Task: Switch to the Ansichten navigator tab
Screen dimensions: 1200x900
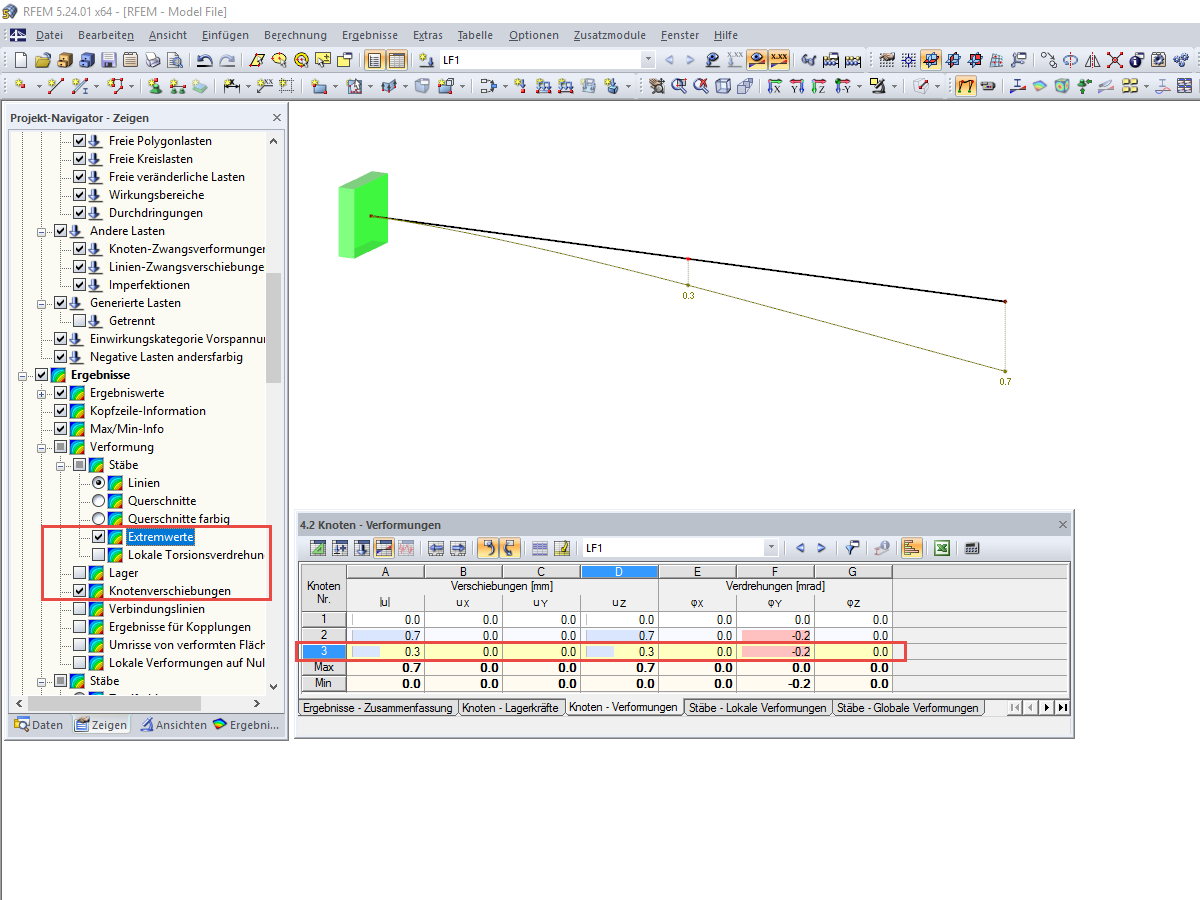Action: (x=173, y=725)
